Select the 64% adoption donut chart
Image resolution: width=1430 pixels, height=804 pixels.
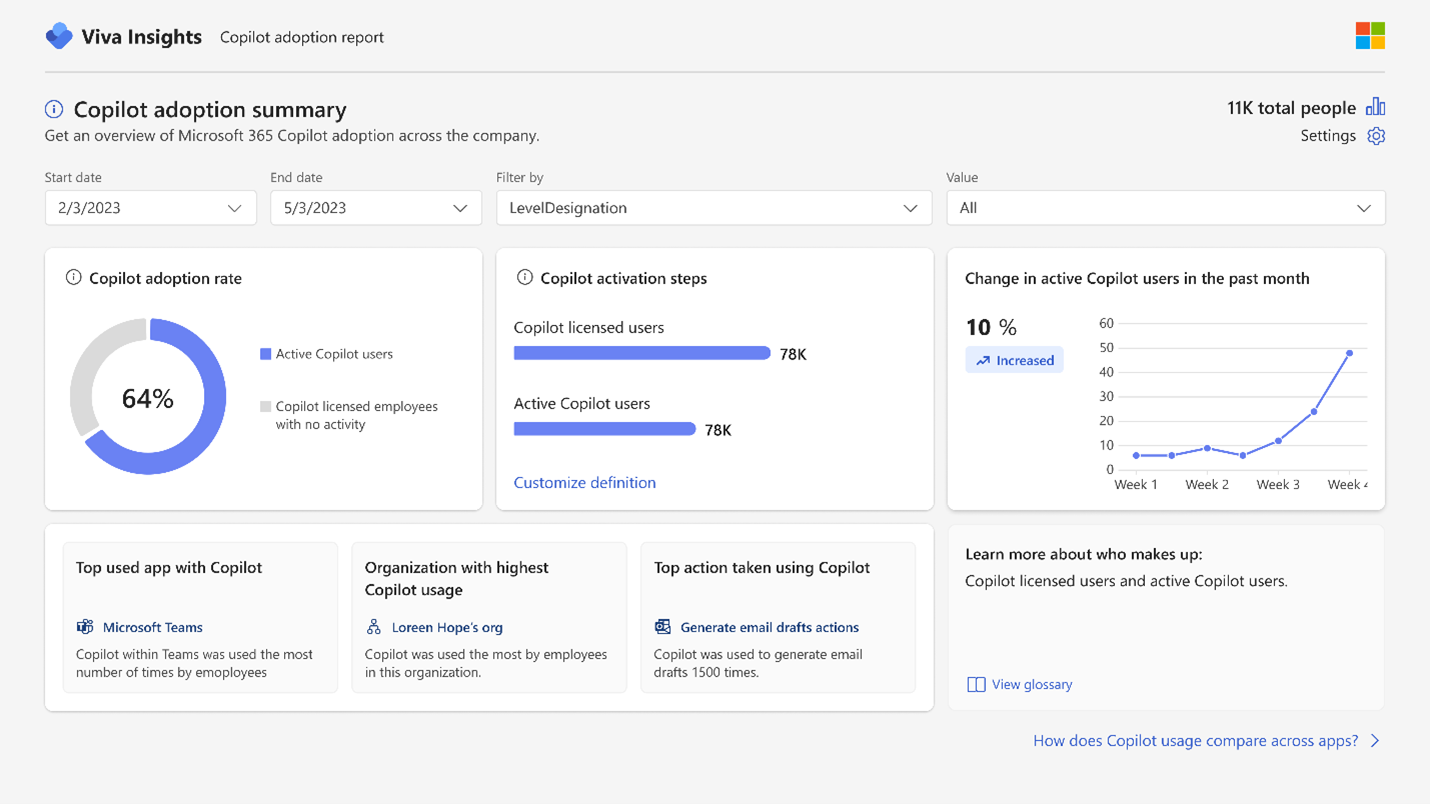click(148, 396)
